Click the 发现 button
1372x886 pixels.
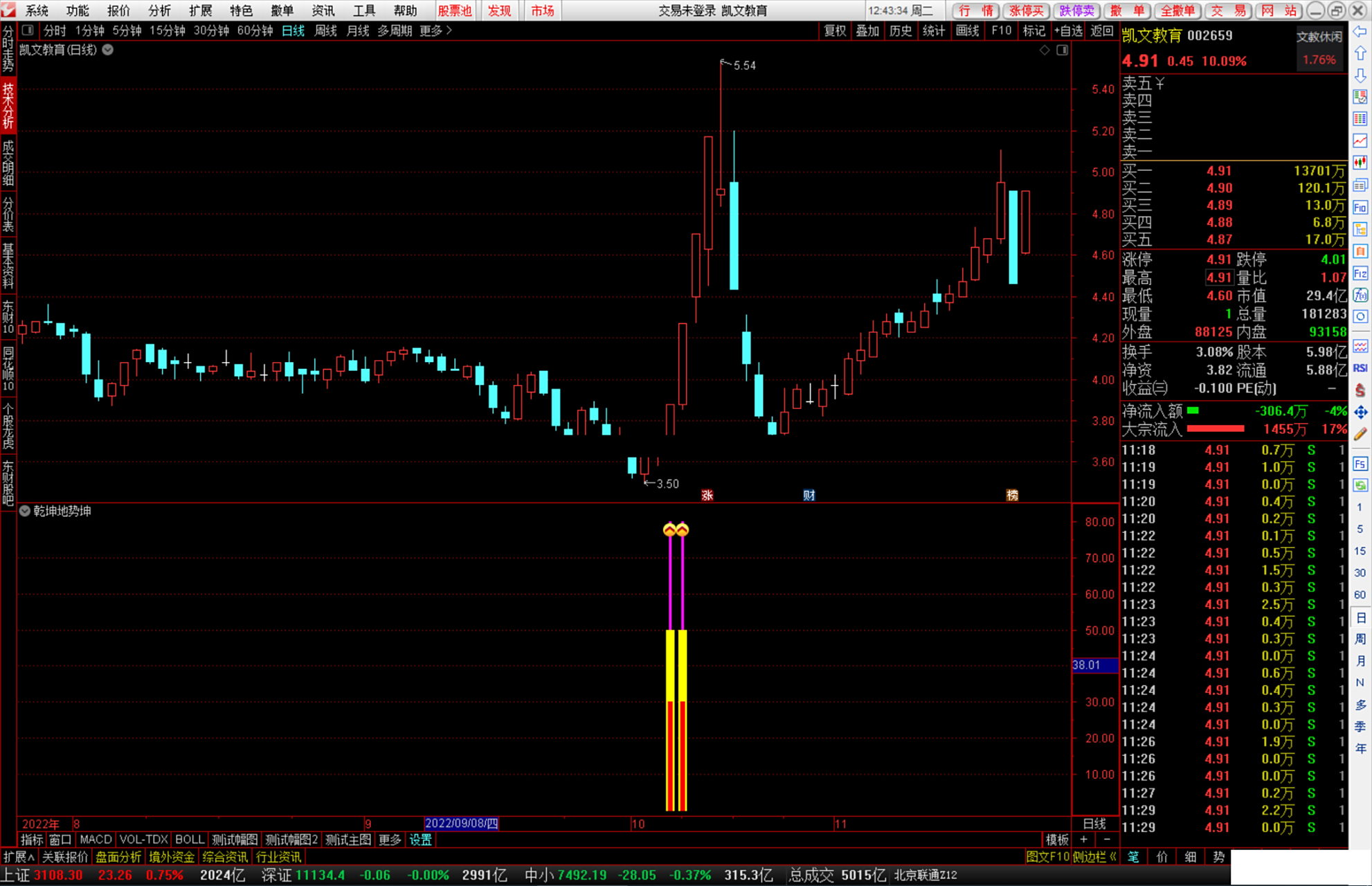tap(499, 10)
